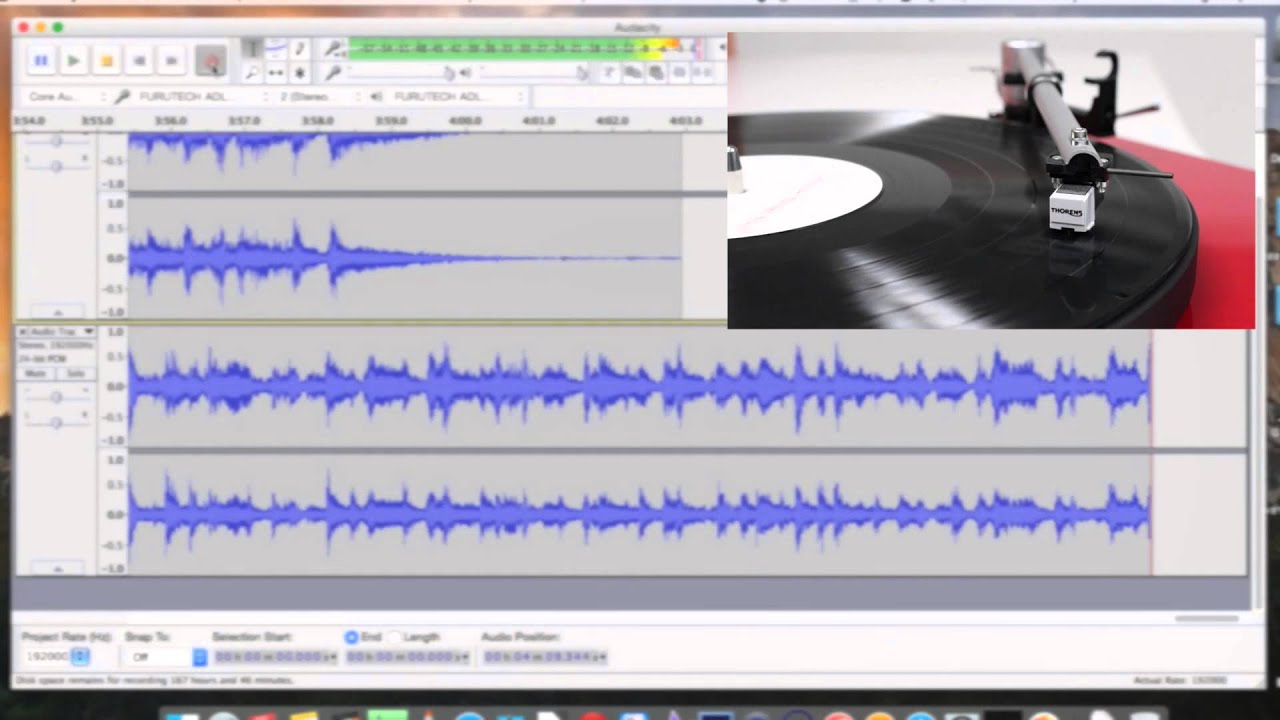This screenshot has height=720, width=1280.
Task: Close the lower Audio Track with its X
Action: (x=22, y=331)
